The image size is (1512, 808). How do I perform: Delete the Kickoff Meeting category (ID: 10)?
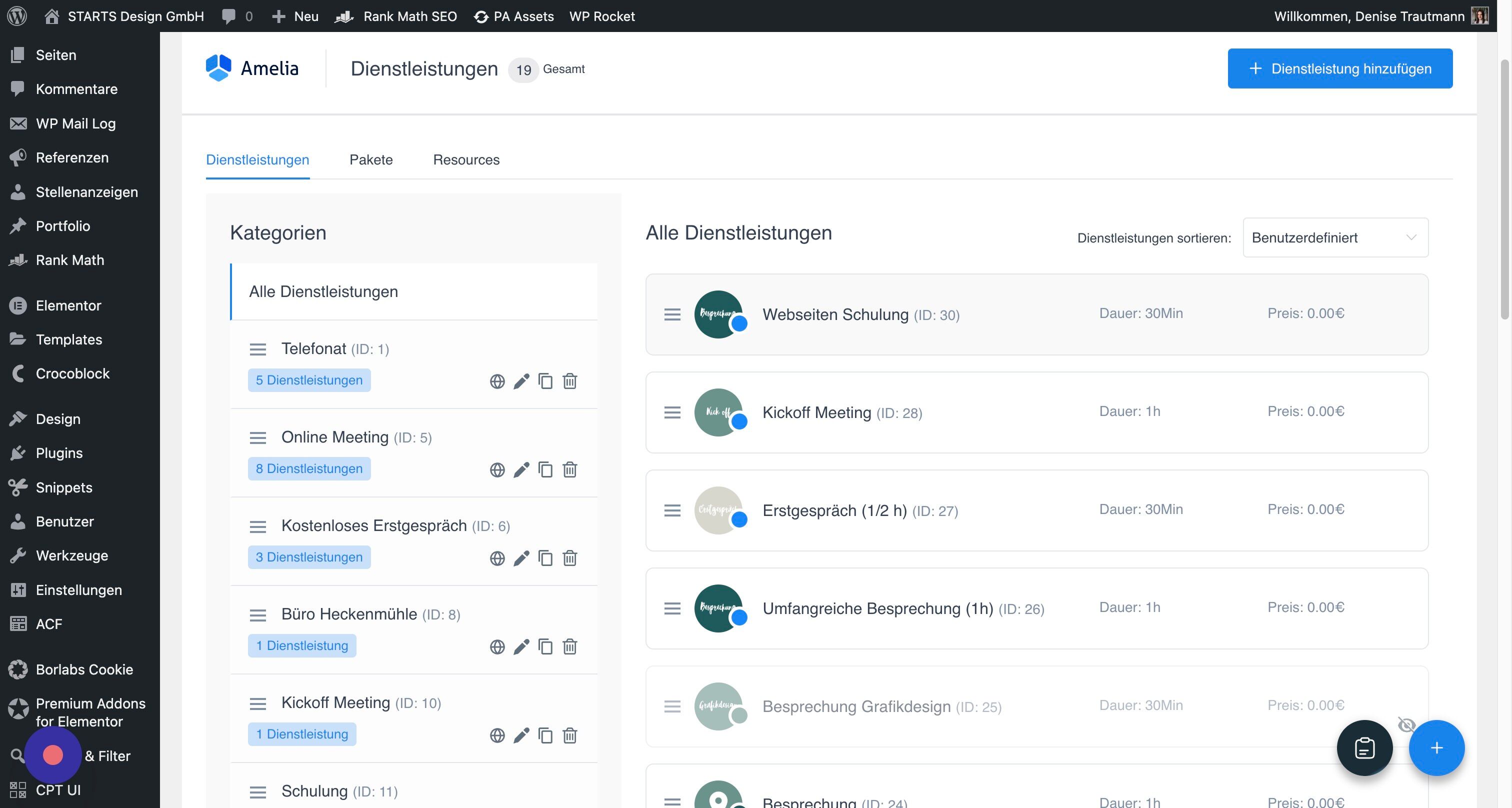click(x=570, y=736)
